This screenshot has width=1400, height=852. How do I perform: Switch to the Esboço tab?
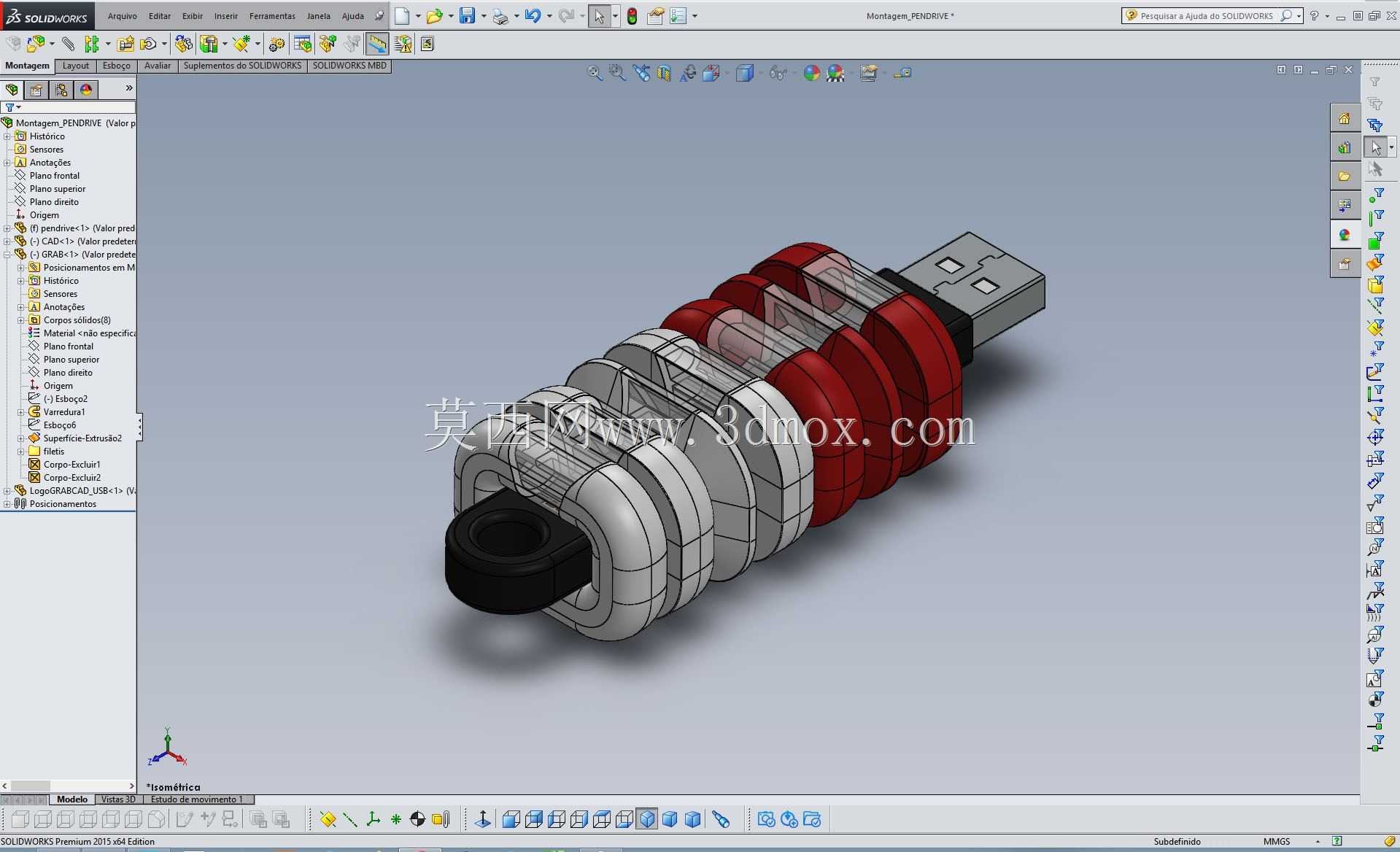pos(117,66)
